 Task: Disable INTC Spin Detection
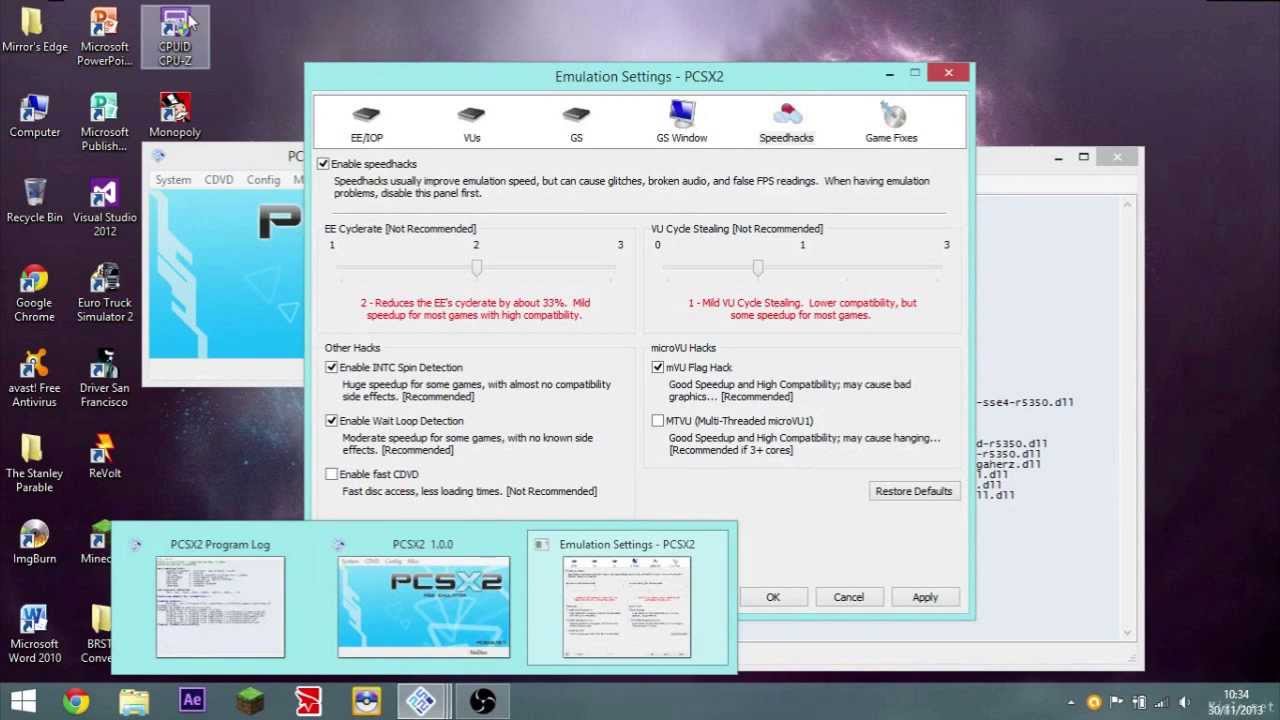point(331,368)
